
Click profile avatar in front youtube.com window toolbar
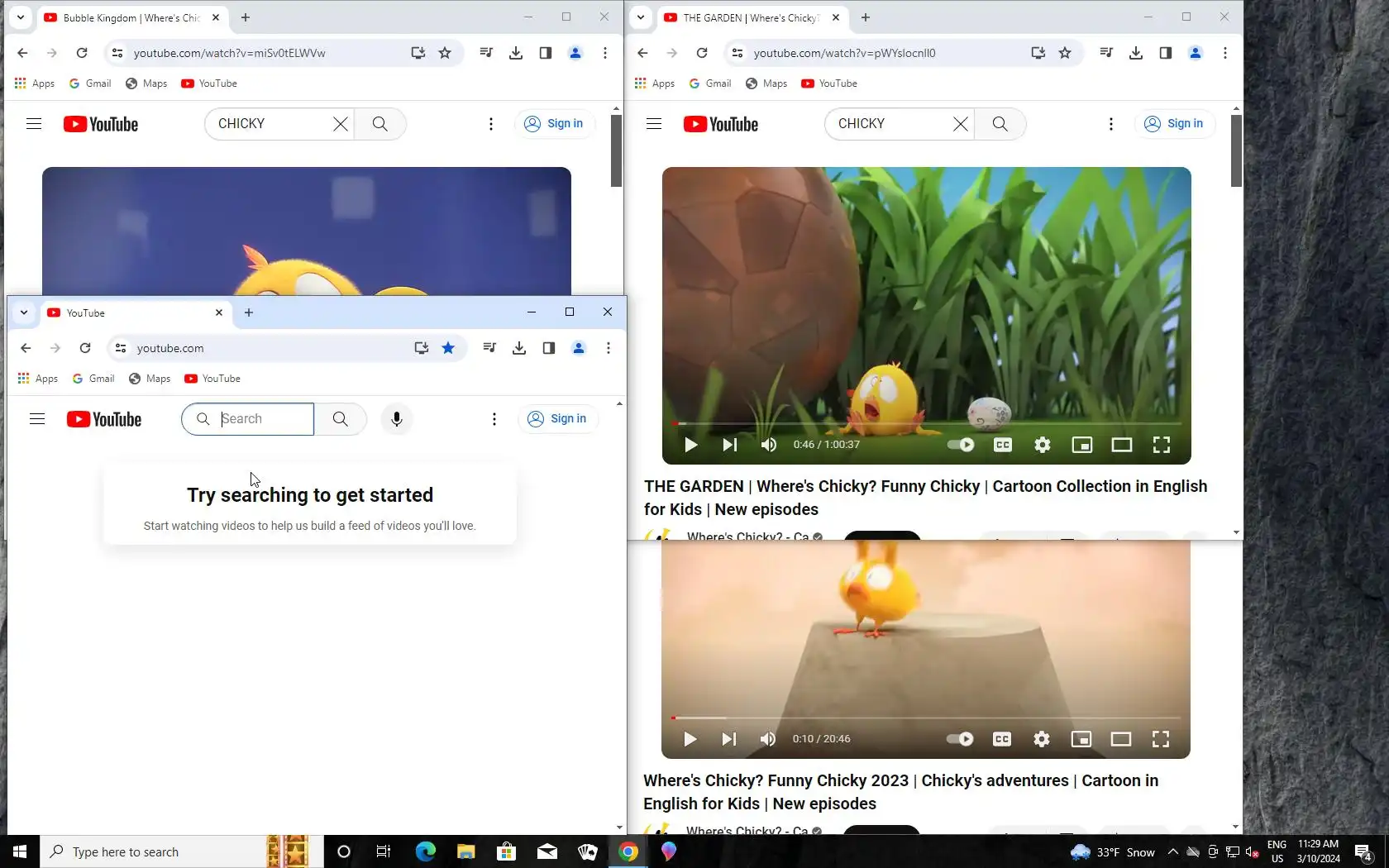[x=579, y=348]
